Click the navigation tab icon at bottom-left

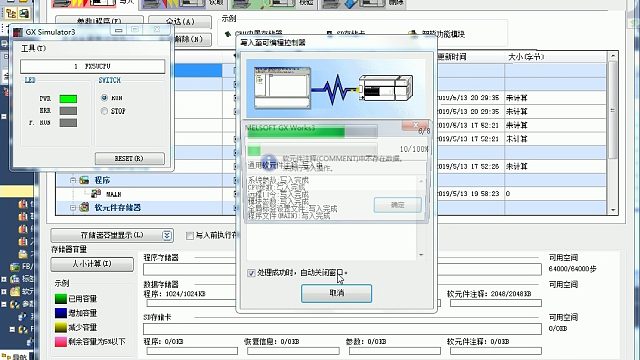[x=7, y=357]
